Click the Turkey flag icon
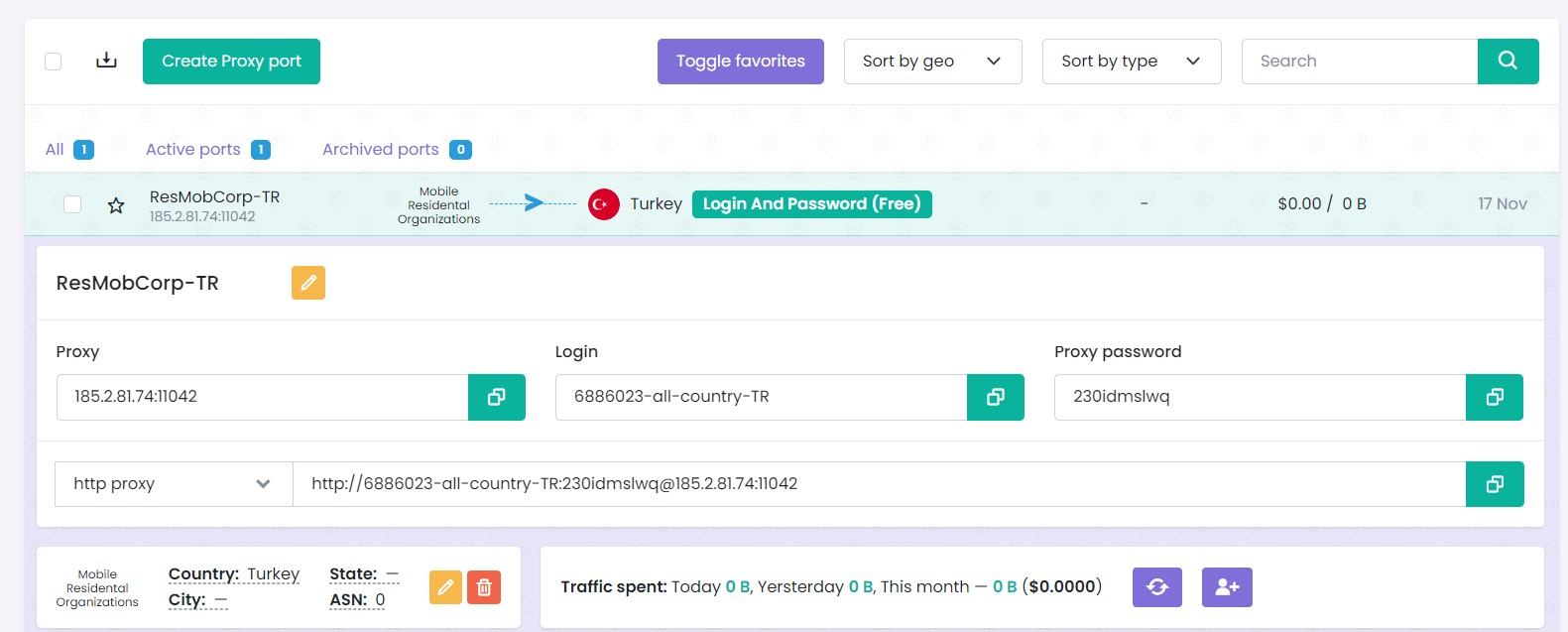1568x632 pixels. [x=604, y=204]
